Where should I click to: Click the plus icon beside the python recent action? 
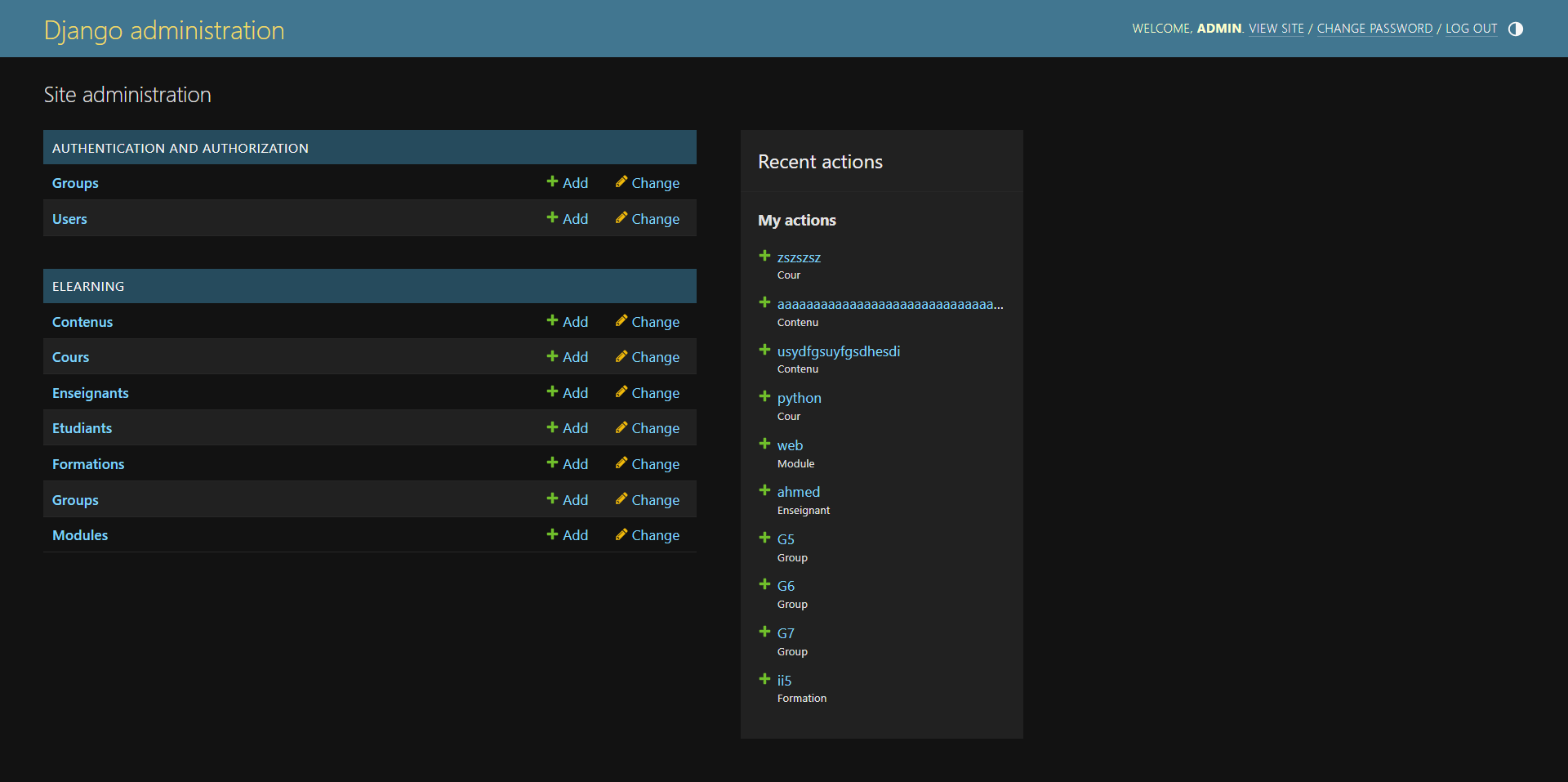764,396
